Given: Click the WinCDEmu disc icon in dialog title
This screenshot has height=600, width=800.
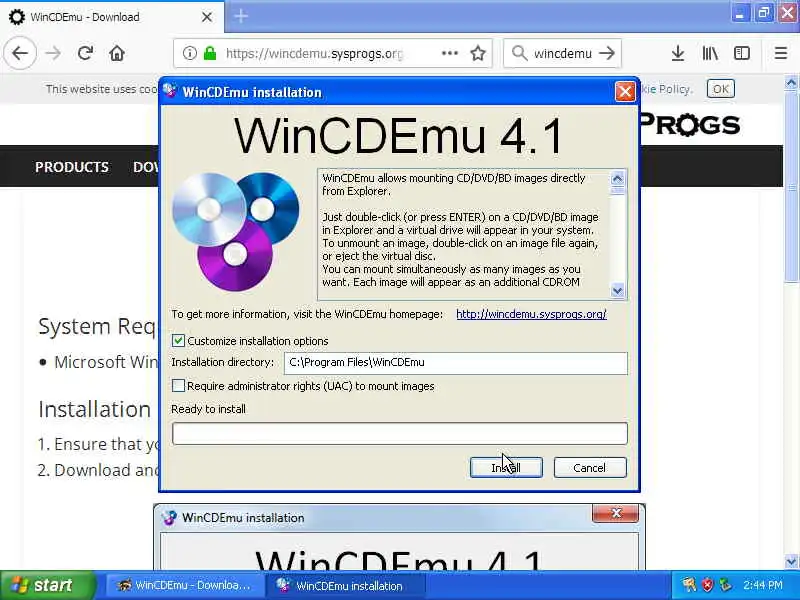Looking at the screenshot, I should tap(169, 91).
